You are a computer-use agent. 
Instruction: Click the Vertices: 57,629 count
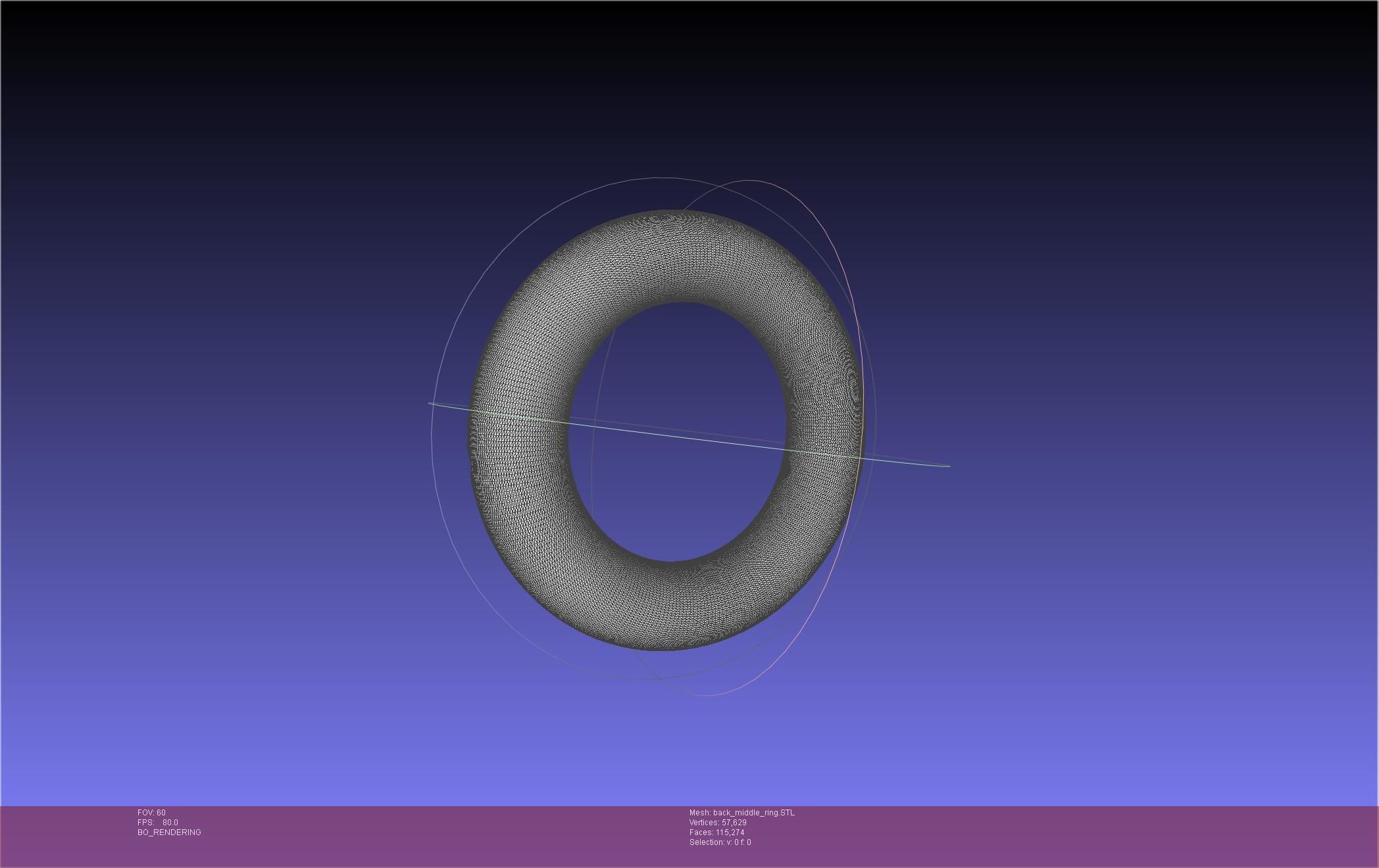717,823
